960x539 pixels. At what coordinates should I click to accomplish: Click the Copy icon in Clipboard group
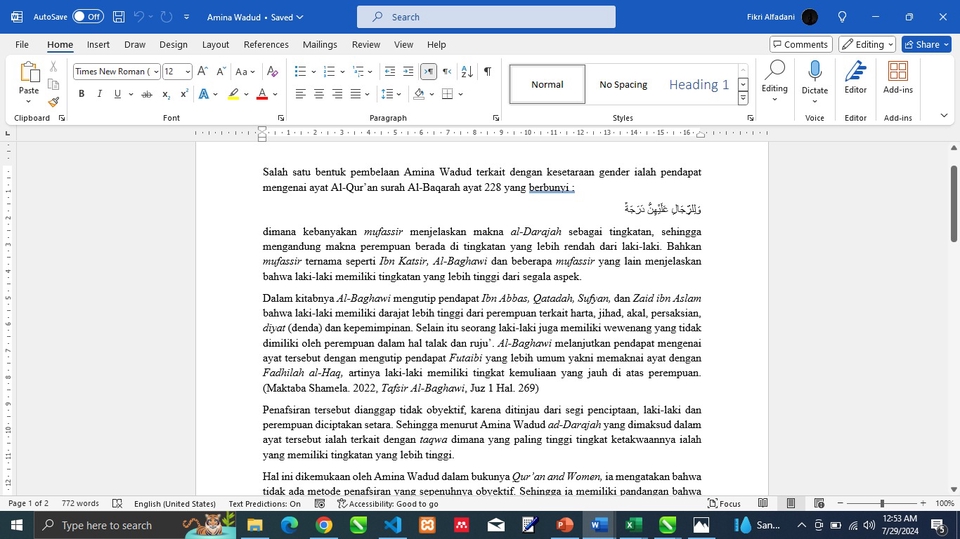tap(54, 85)
